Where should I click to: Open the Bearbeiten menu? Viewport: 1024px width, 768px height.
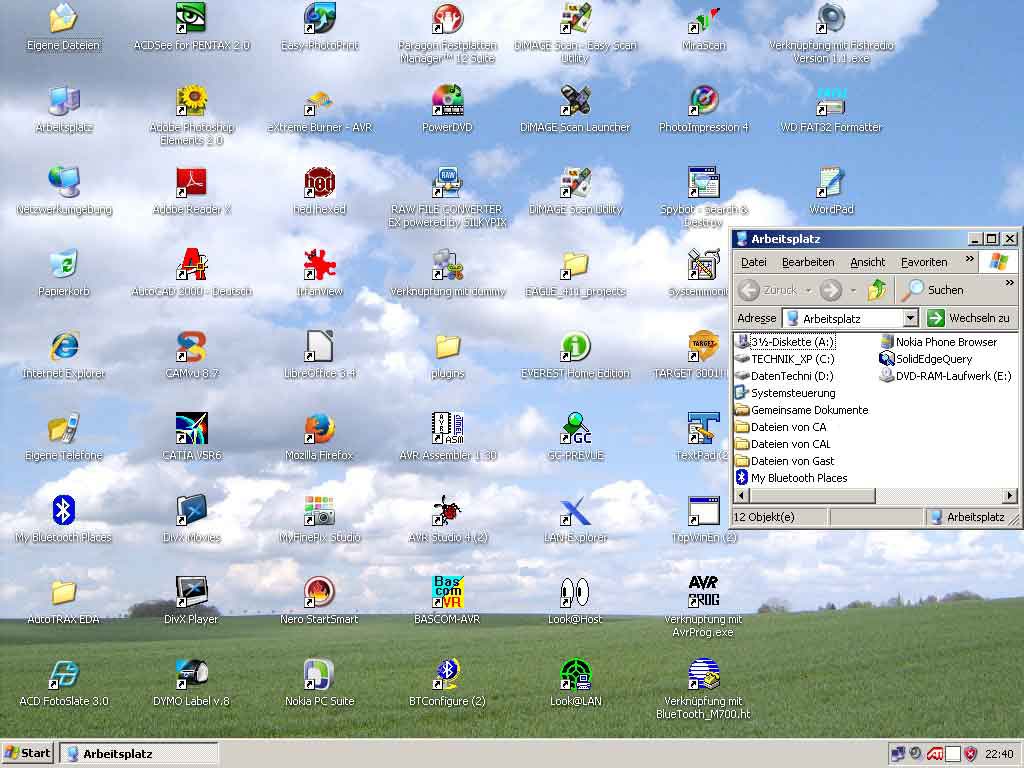tap(808, 262)
